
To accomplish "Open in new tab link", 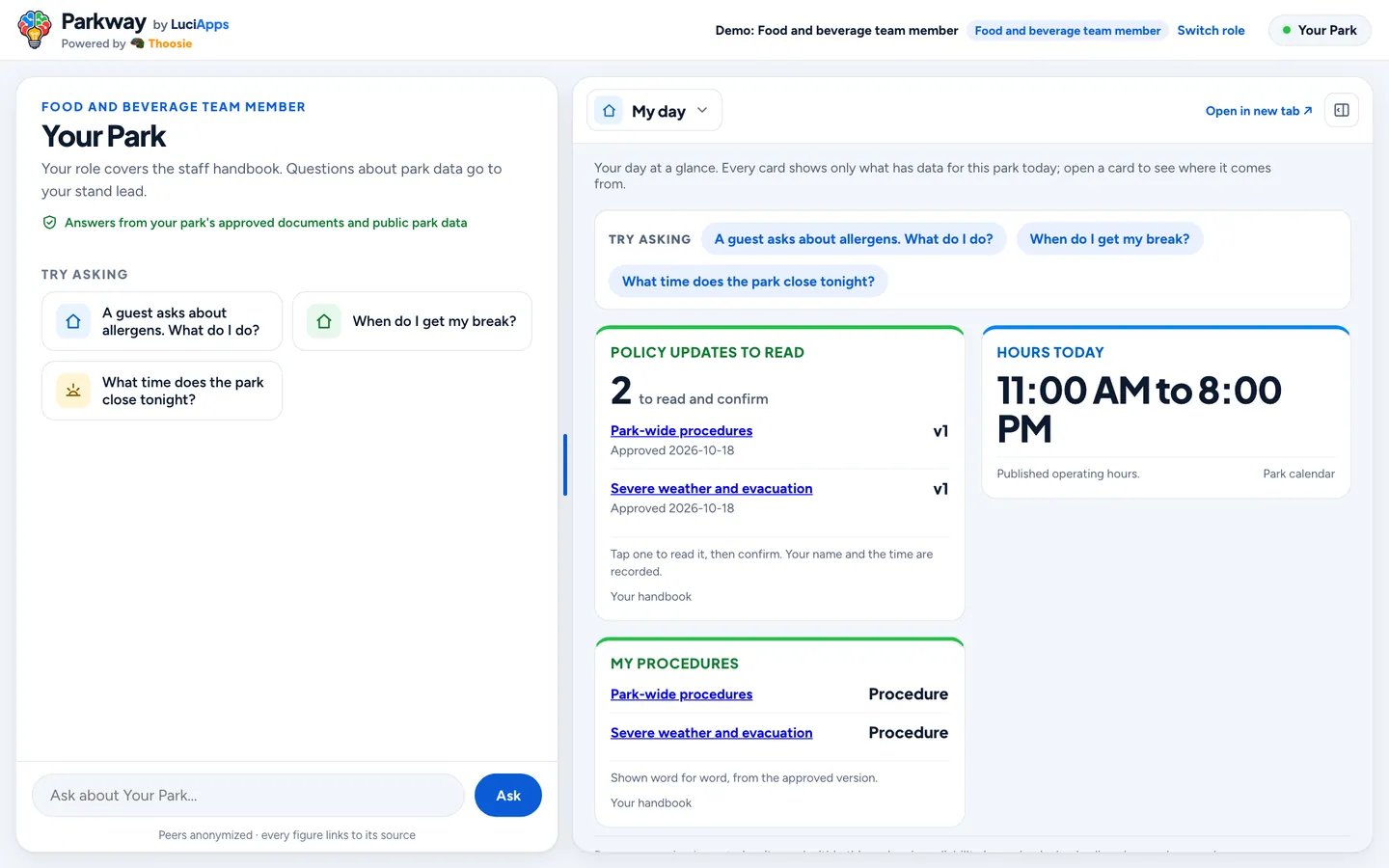I will (x=1259, y=111).
